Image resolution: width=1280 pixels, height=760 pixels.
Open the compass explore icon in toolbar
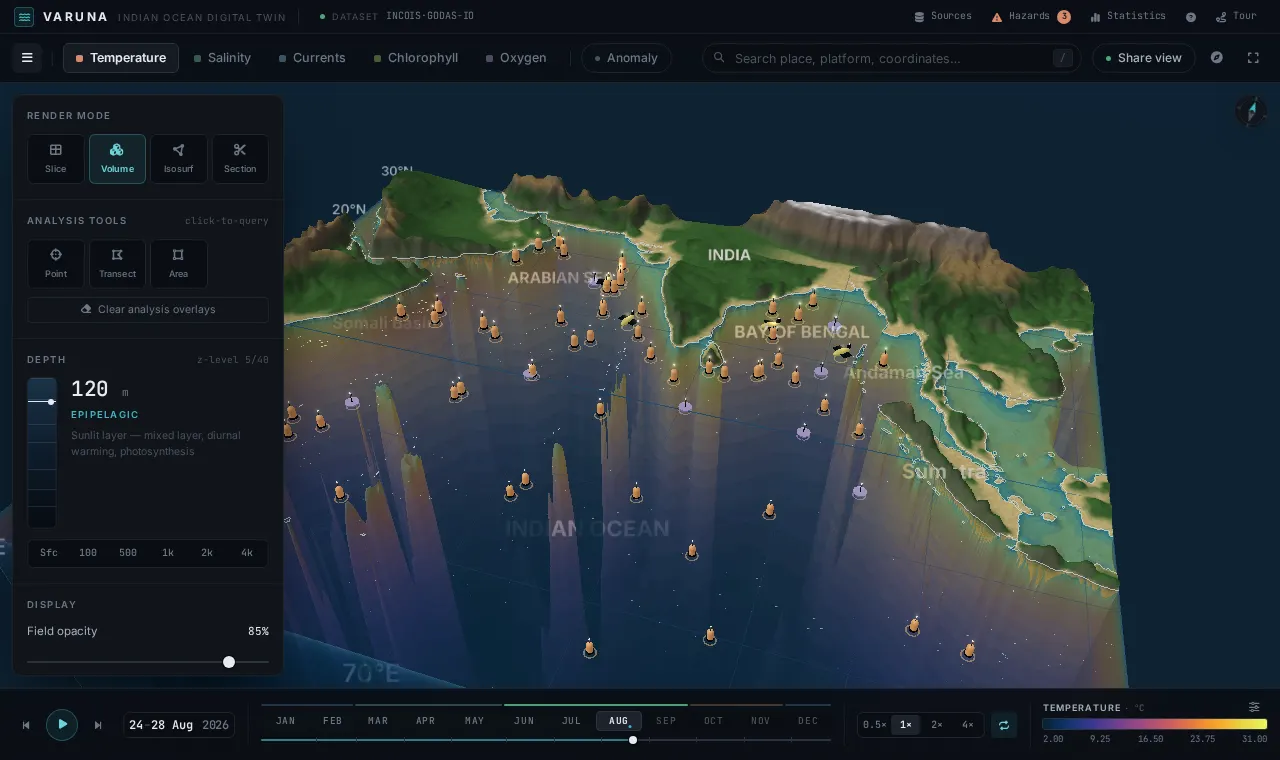pyautogui.click(x=1217, y=58)
